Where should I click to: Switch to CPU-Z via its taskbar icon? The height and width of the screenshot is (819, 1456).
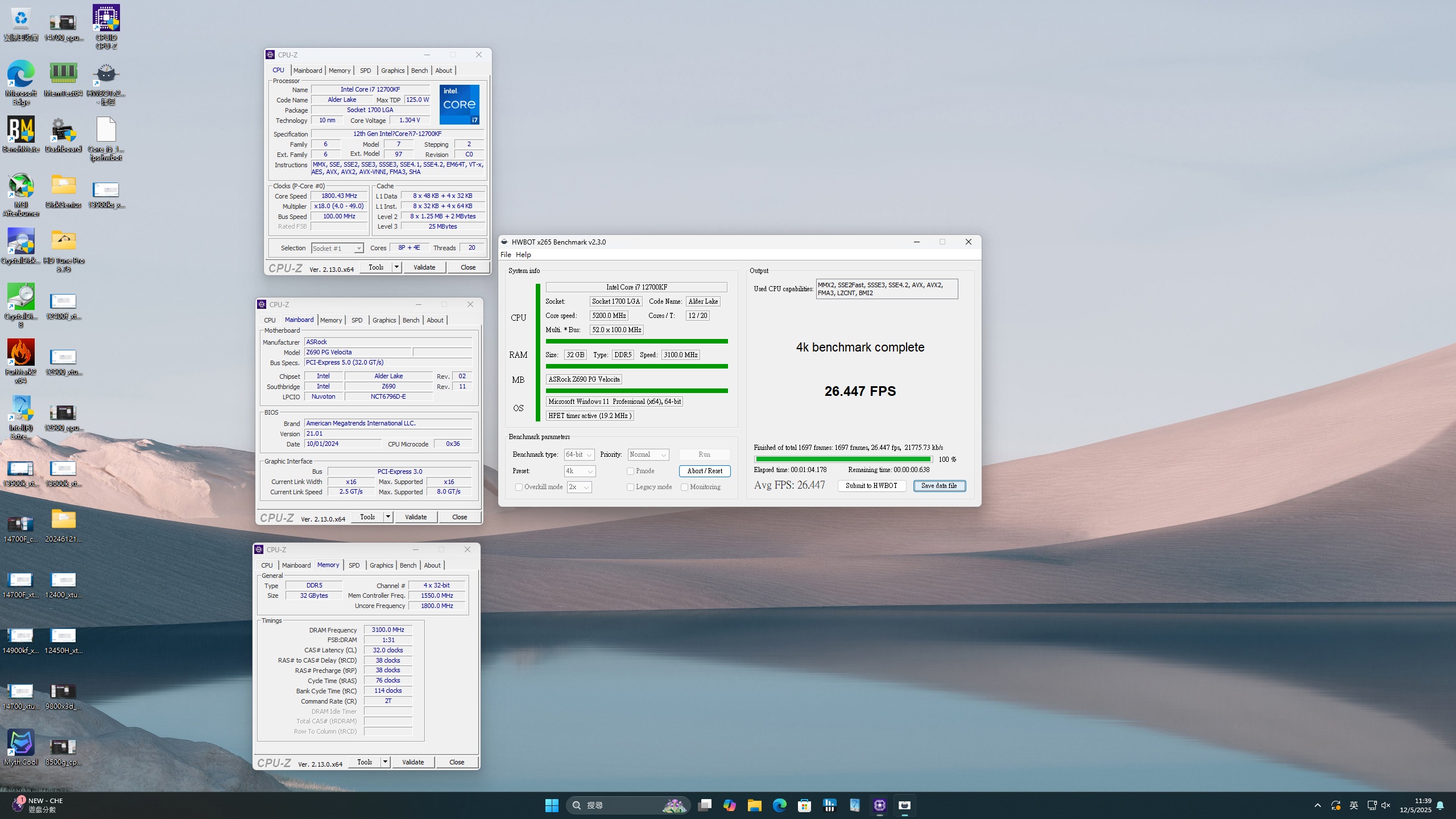pyautogui.click(x=880, y=805)
